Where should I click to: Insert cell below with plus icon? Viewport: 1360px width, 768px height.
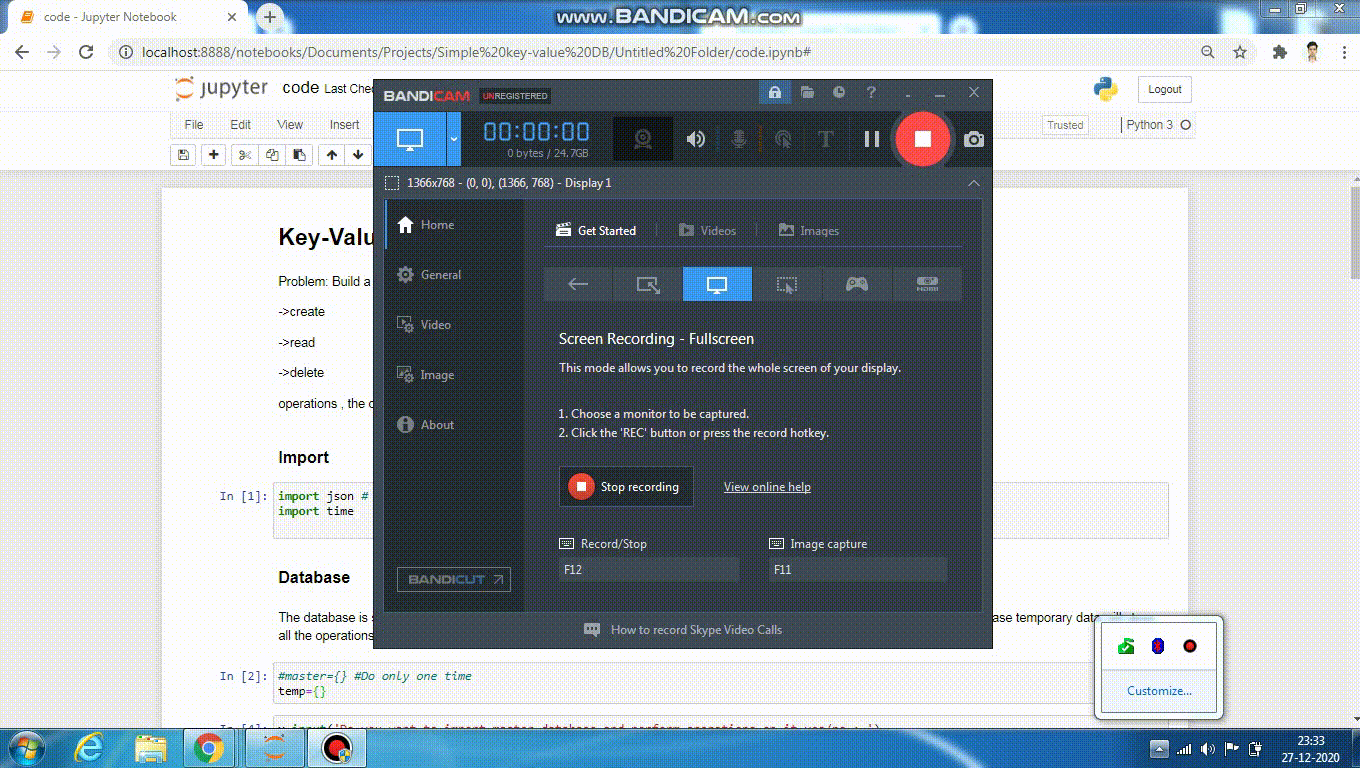click(x=214, y=155)
